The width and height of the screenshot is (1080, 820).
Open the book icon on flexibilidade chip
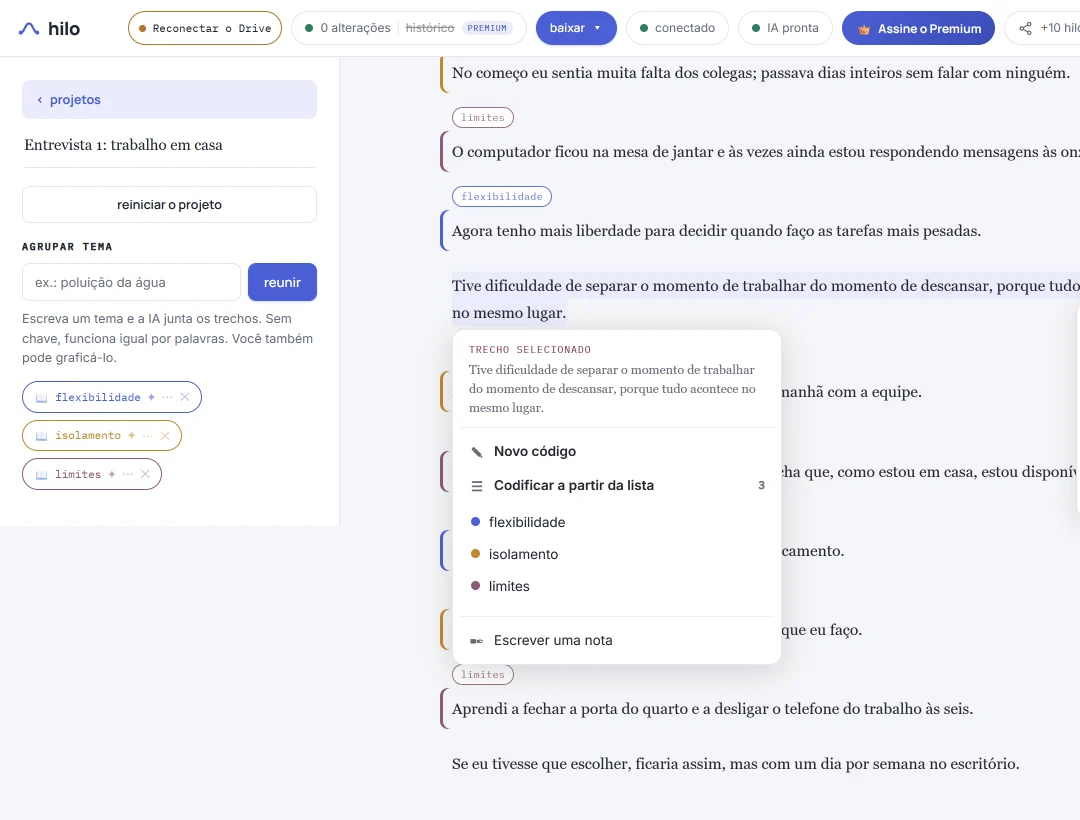41,398
